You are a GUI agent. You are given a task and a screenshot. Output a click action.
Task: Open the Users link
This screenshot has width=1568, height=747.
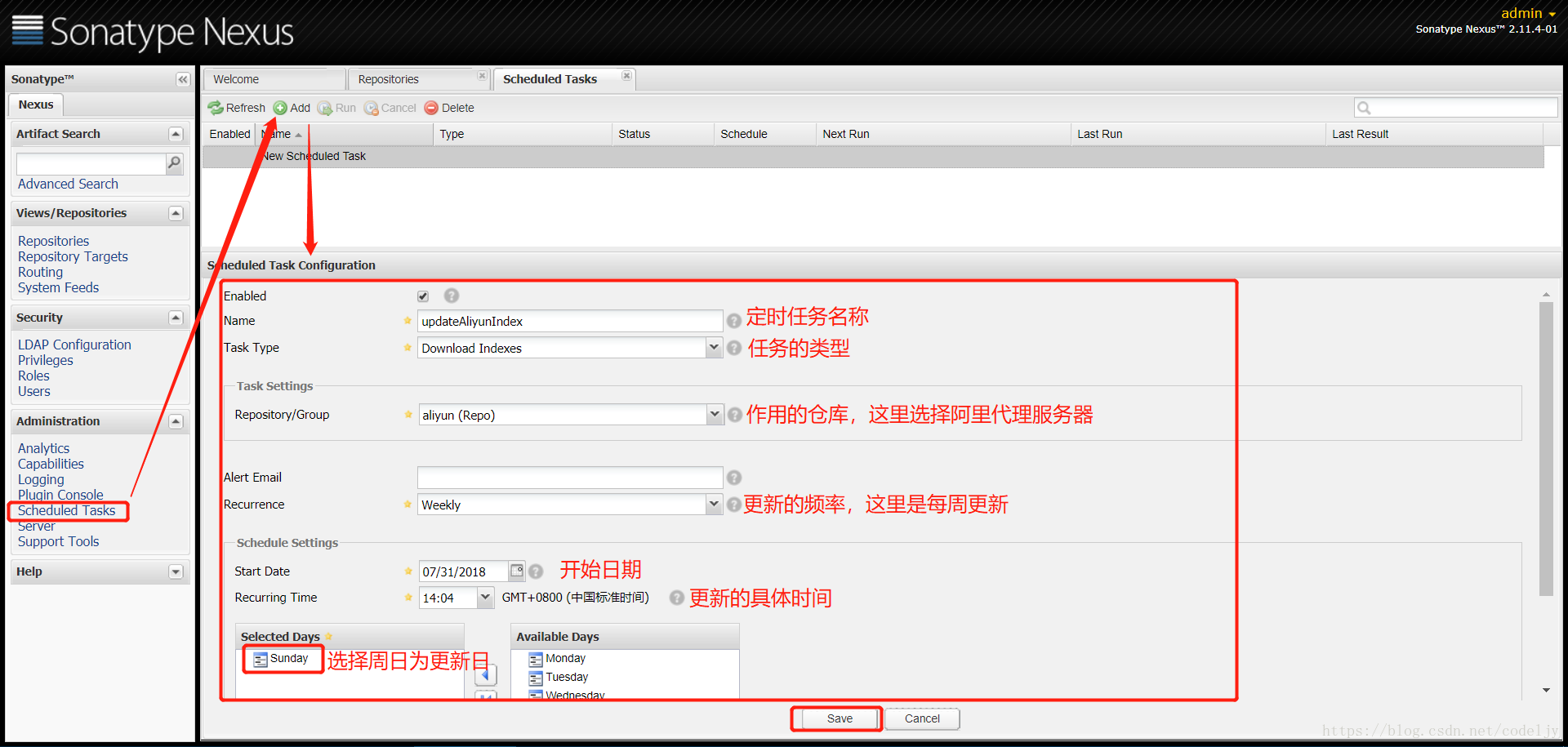[x=34, y=391]
